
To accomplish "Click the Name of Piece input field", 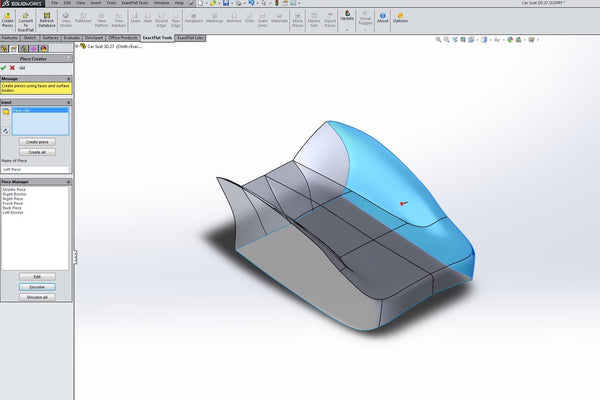I will [37, 169].
